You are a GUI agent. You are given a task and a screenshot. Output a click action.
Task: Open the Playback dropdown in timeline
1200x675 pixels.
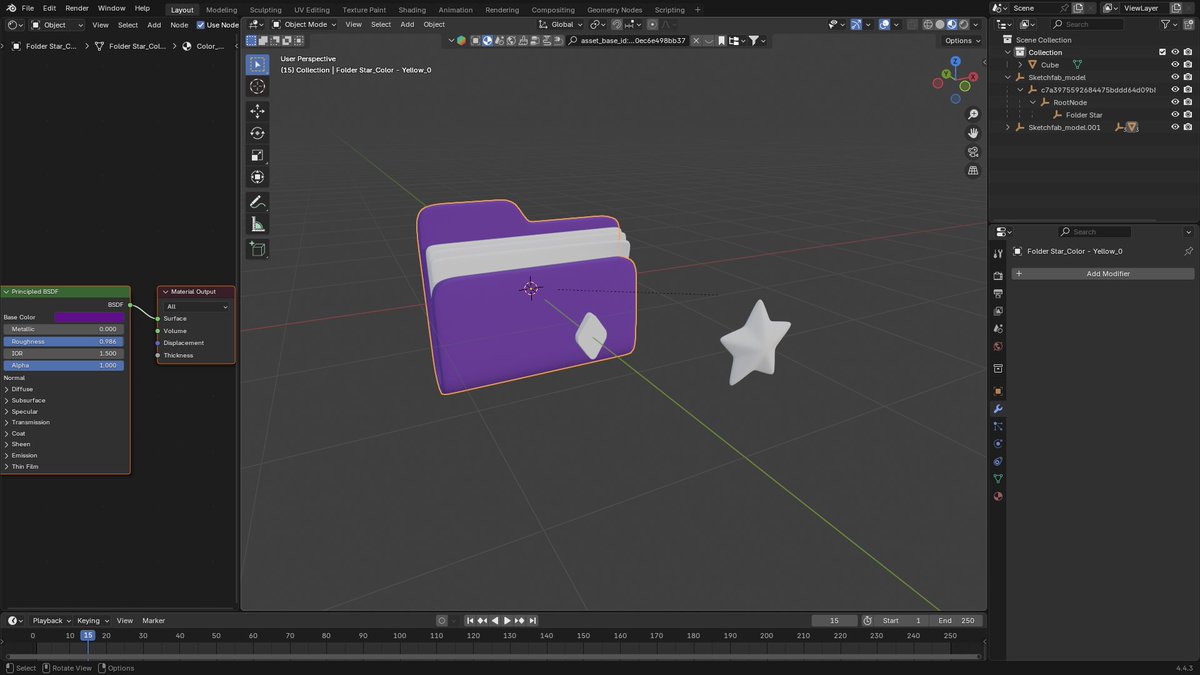click(50, 621)
